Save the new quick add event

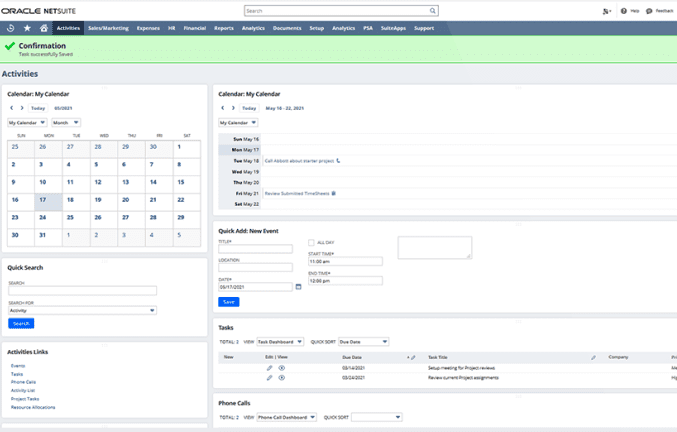[x=228, y=302]
